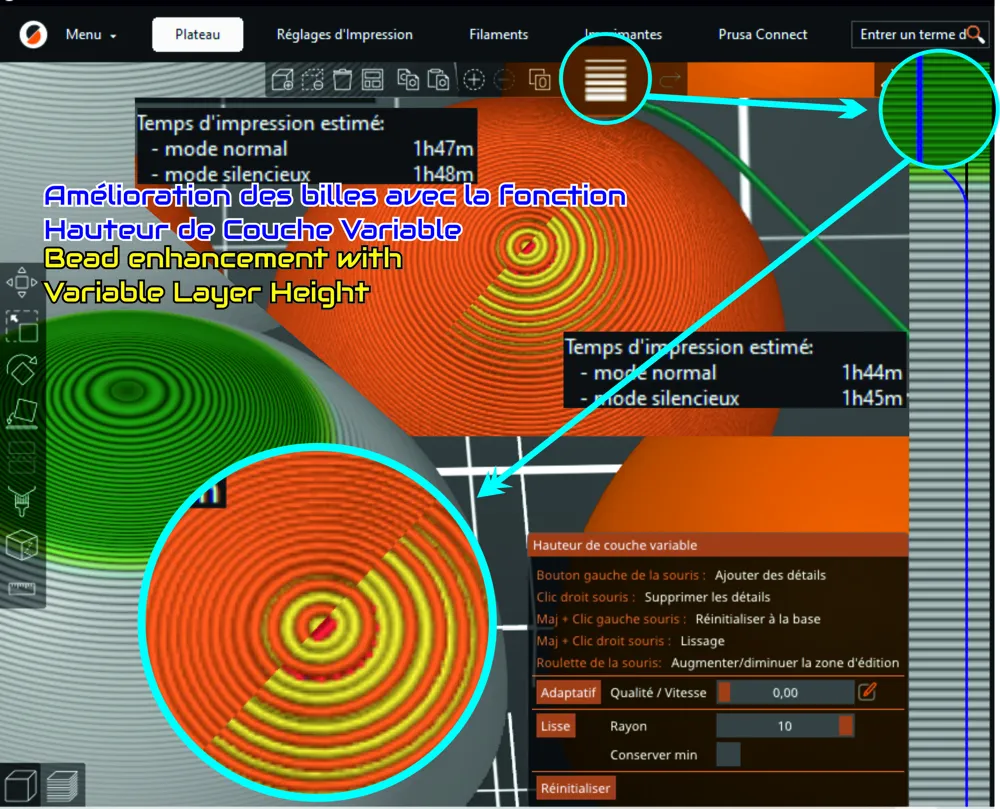1000x809 pixels.
Task: Click the Qualité / Vitesse slider
Action: tap(785, 692)
